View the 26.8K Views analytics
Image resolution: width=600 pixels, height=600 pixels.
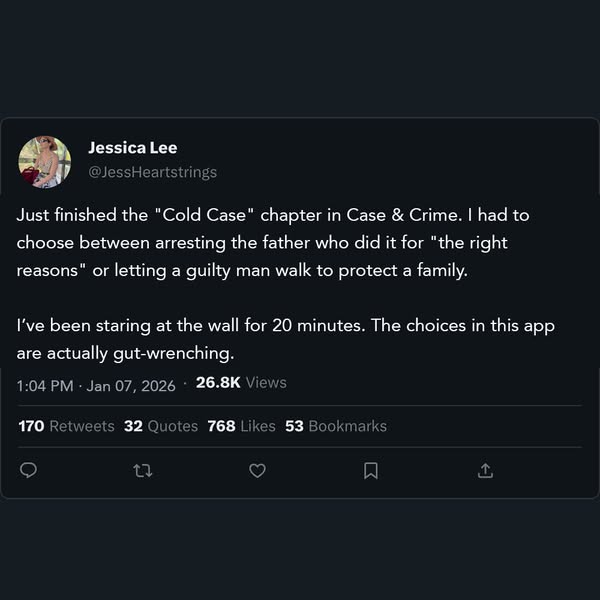coord(241,383)
